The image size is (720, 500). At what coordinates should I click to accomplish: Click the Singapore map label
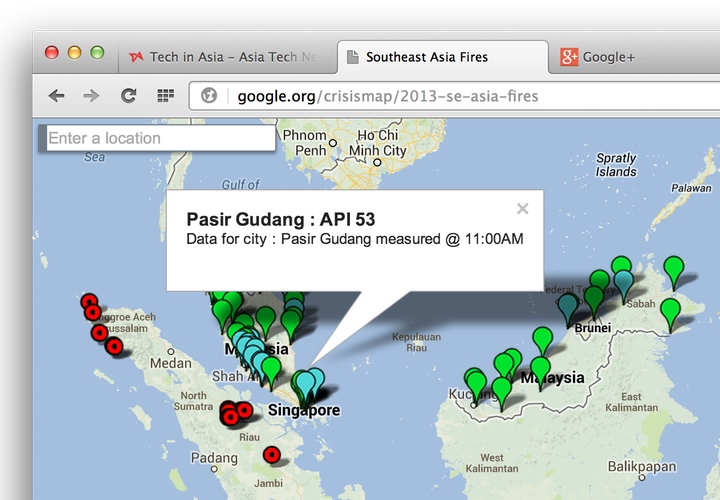click(x=304, y=410)
